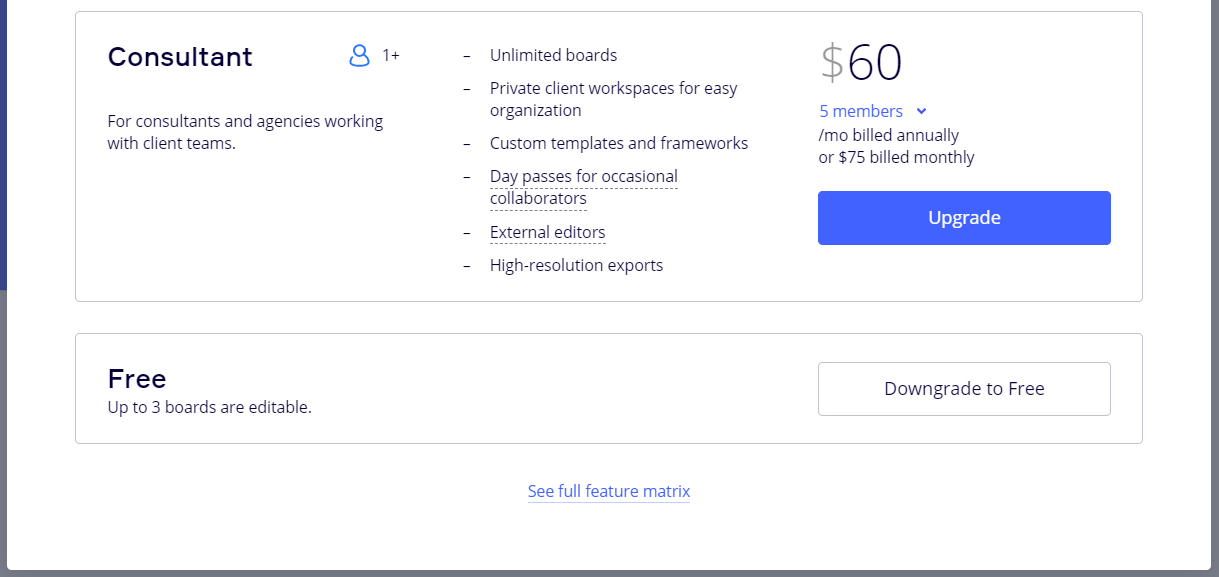Open the 5 members selector text

861,111
